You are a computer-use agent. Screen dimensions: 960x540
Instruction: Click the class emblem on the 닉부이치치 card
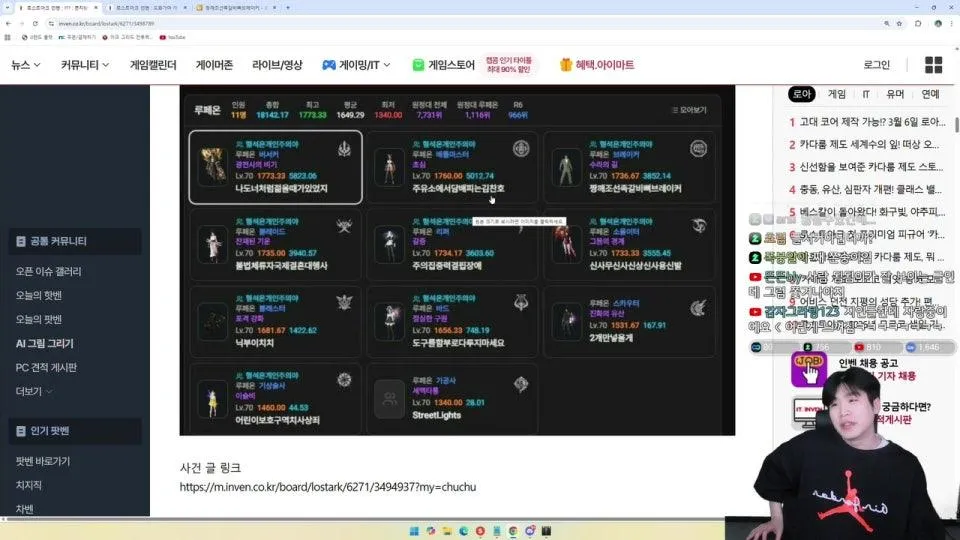pos(344,302)
